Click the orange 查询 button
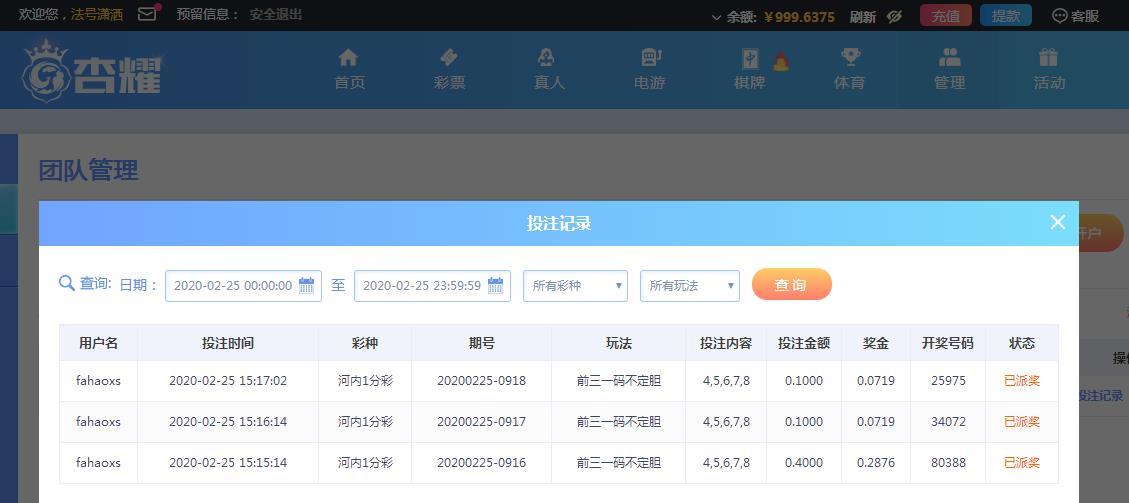Image resolution: width=1129 pixels, height=503 pixels. [x=791, y=285]
